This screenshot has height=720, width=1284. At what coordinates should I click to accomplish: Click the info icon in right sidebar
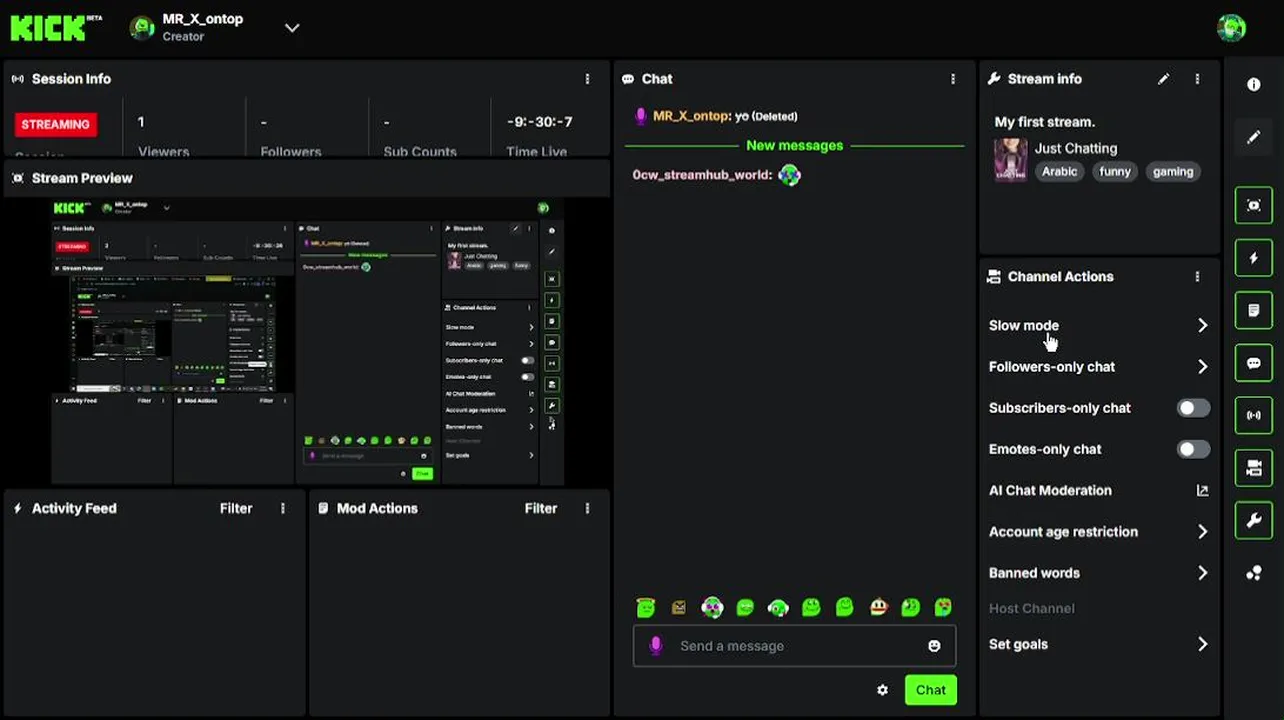(x=1253, y=85)
